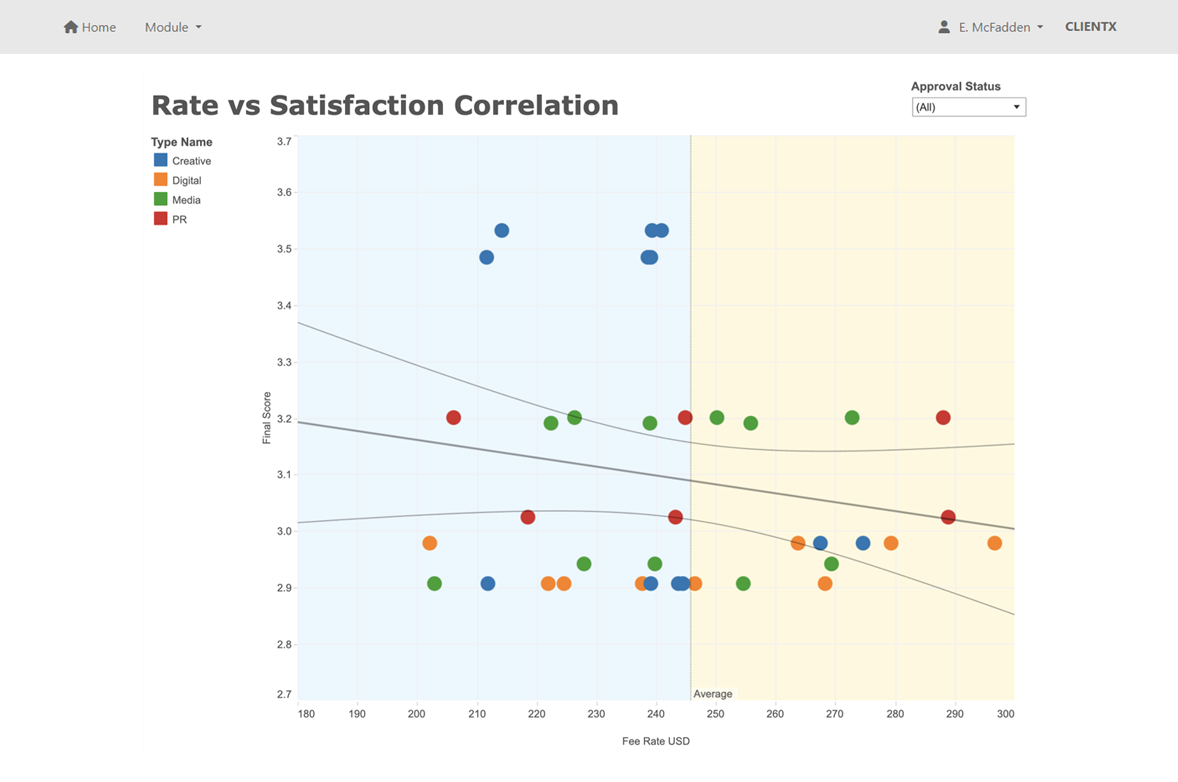Select the red data point at fee 245

point(685,417)
